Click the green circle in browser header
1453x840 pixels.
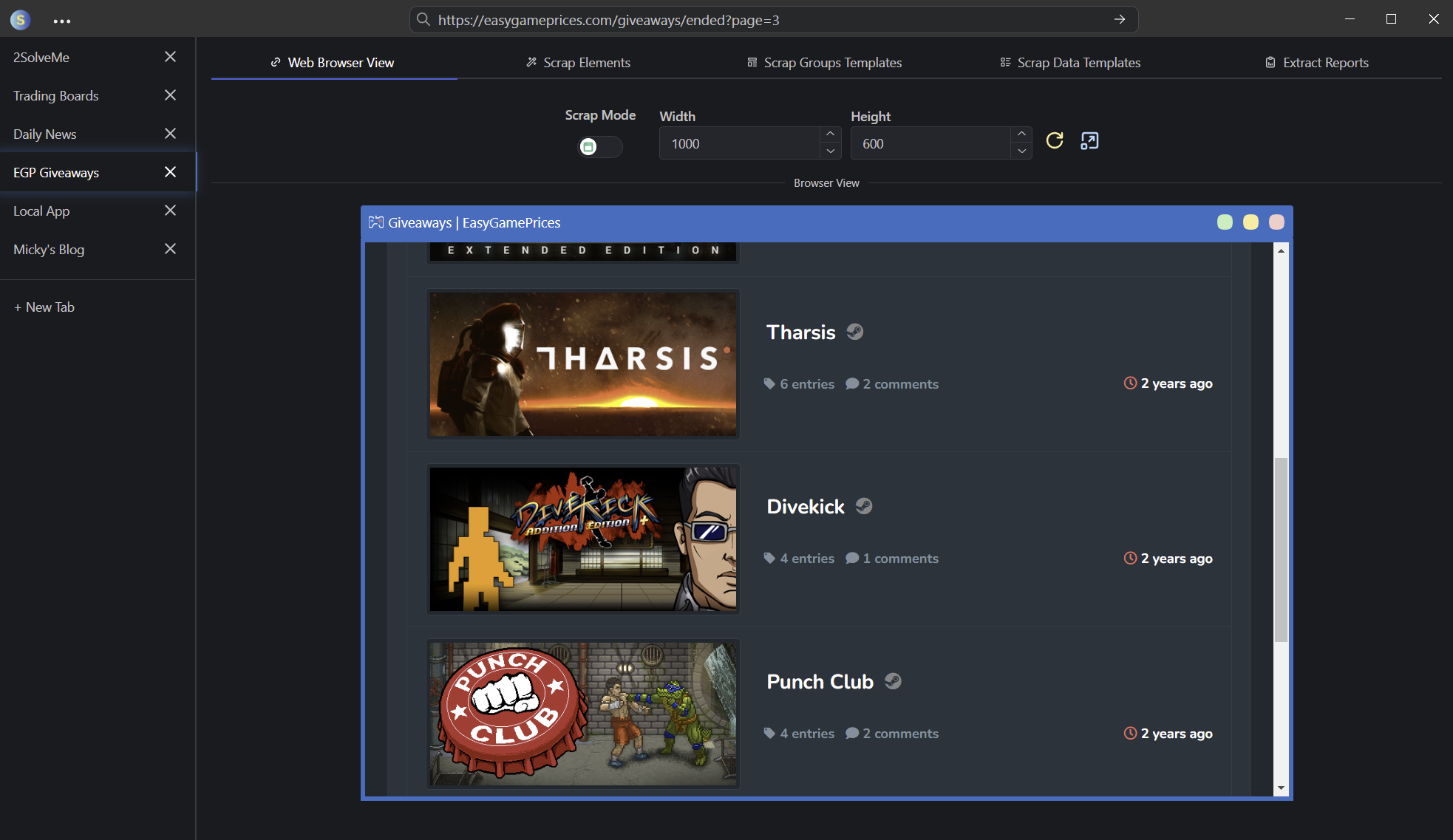pos(1225,222)
